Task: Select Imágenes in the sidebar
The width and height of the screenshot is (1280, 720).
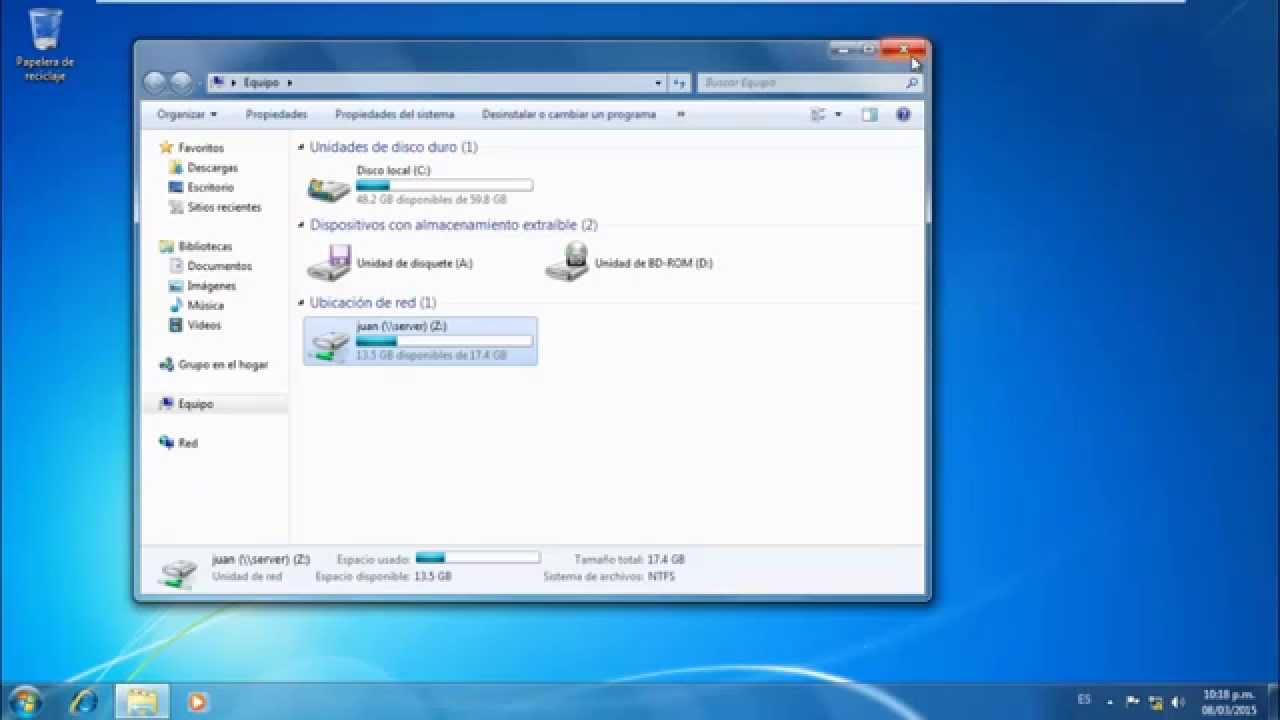Action: click(x=212, y=286)
